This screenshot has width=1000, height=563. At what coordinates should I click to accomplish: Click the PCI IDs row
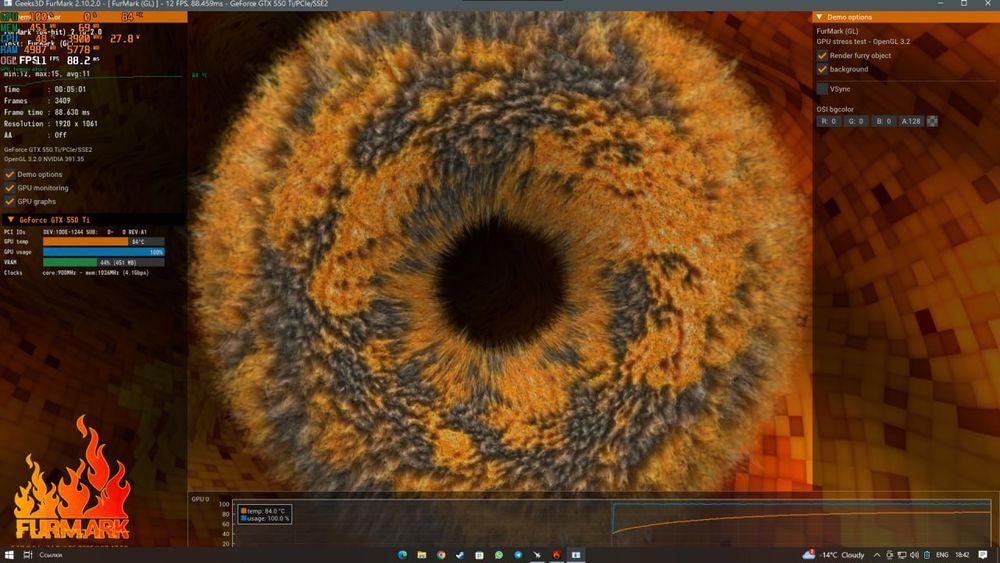[x=75, y=232]
